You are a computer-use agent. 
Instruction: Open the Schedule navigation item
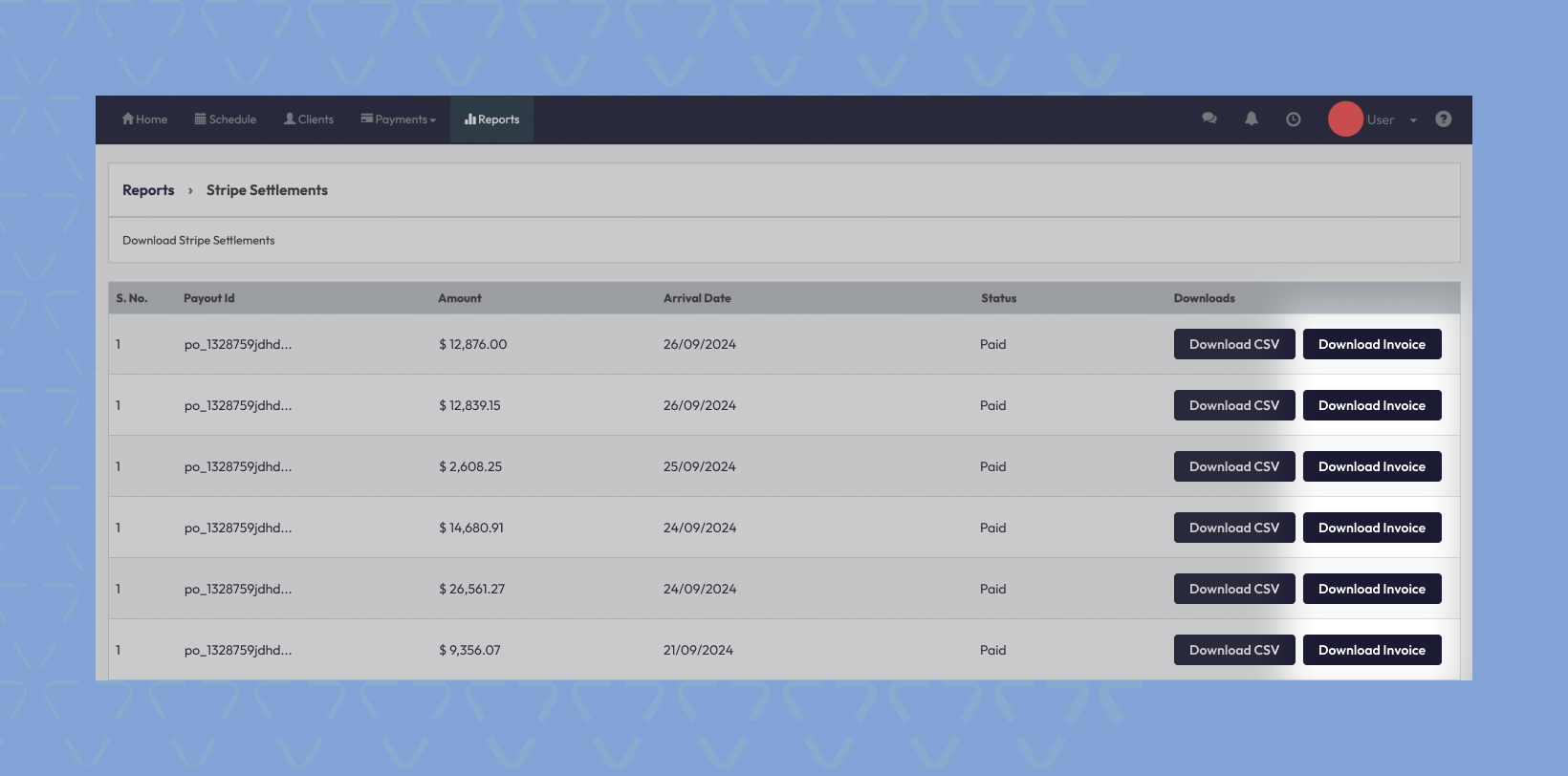click(226, 119)
